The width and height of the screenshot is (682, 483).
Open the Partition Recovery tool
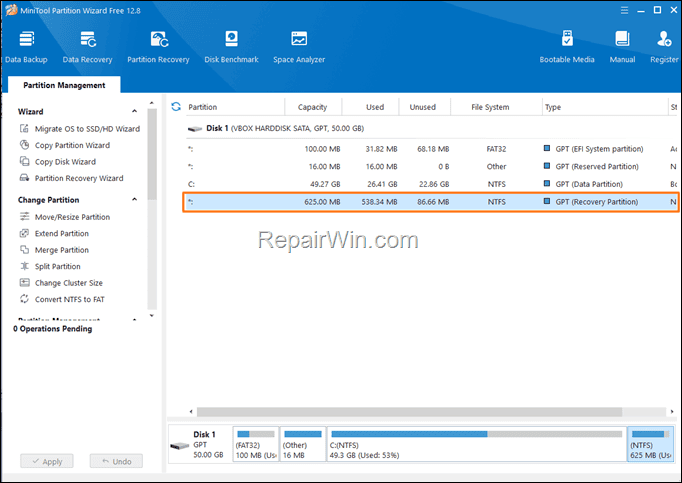[x=158, y=47]
